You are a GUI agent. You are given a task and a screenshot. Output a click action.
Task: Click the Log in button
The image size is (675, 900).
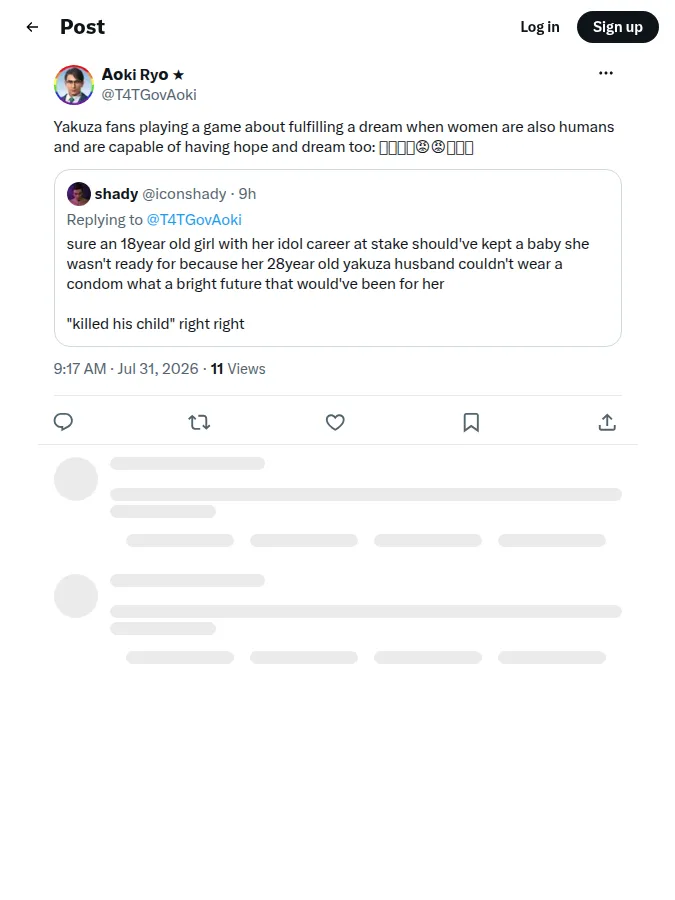point(540,27)
